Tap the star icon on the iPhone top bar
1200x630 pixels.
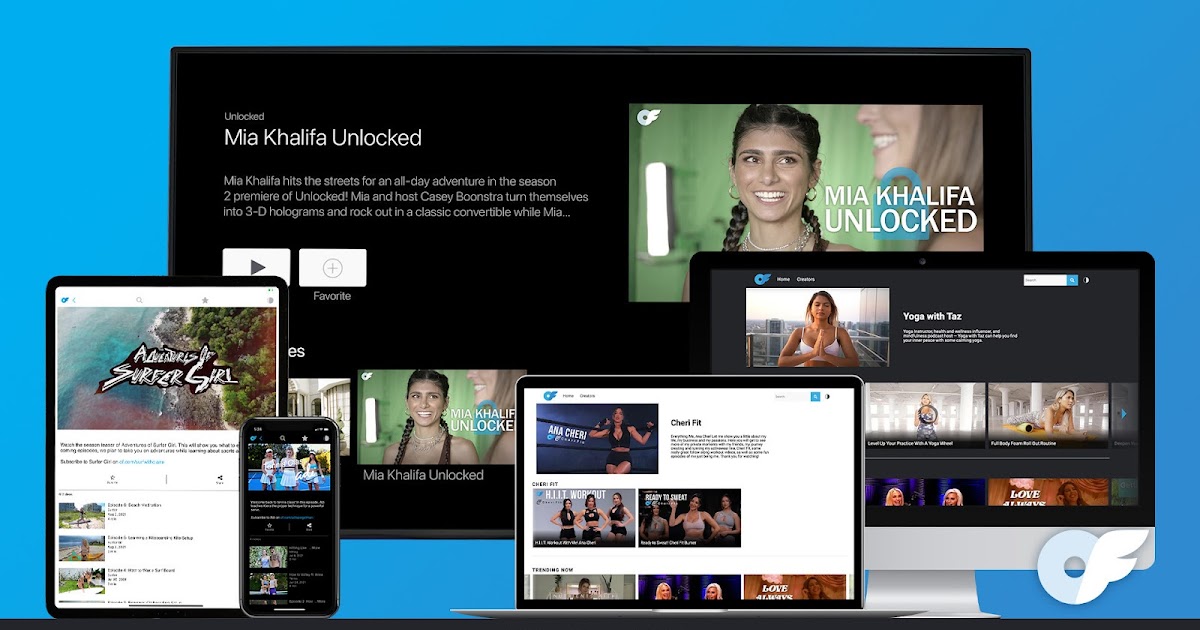(305, 438)
